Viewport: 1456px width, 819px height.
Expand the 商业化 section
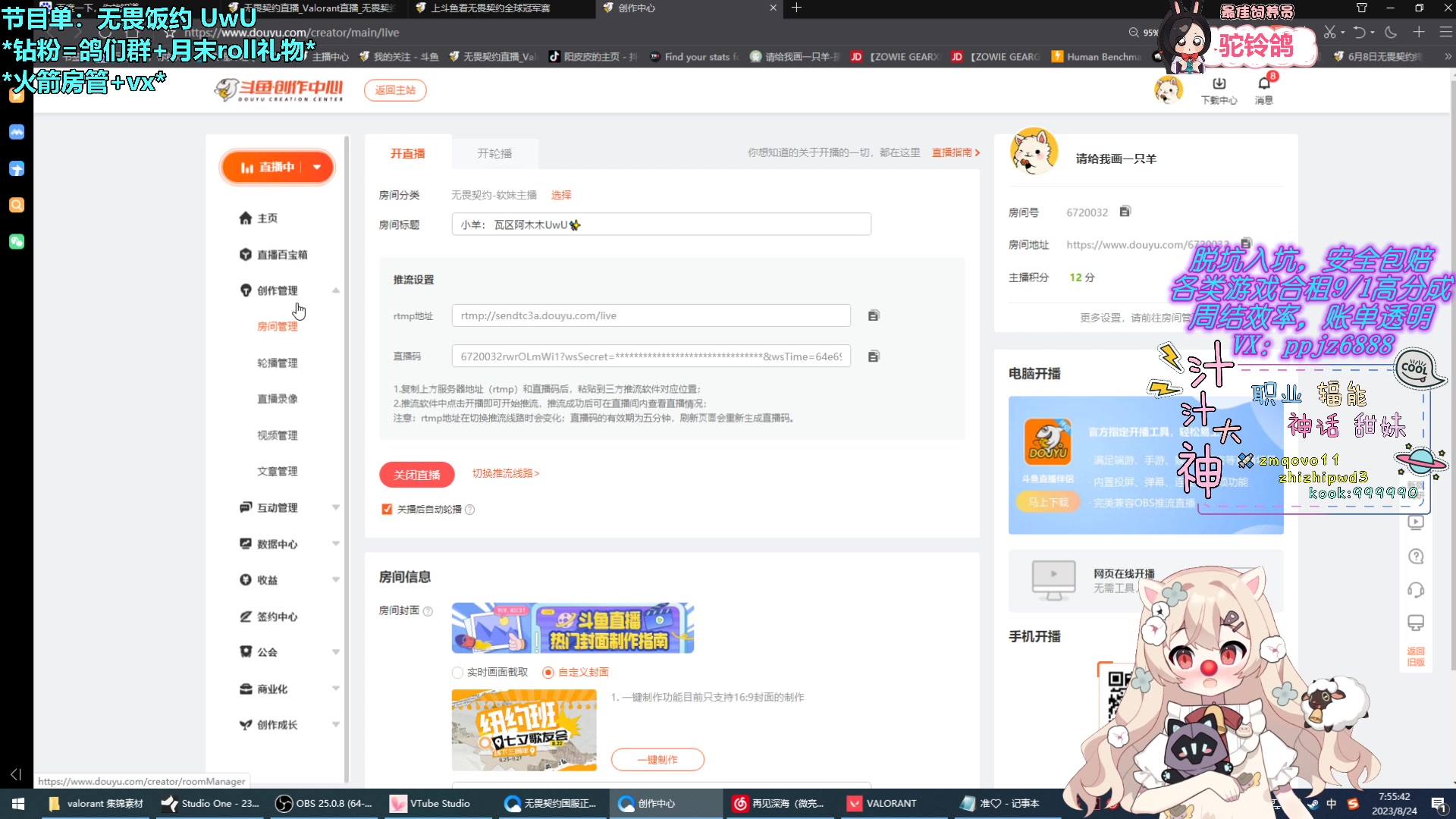[336, 689]
